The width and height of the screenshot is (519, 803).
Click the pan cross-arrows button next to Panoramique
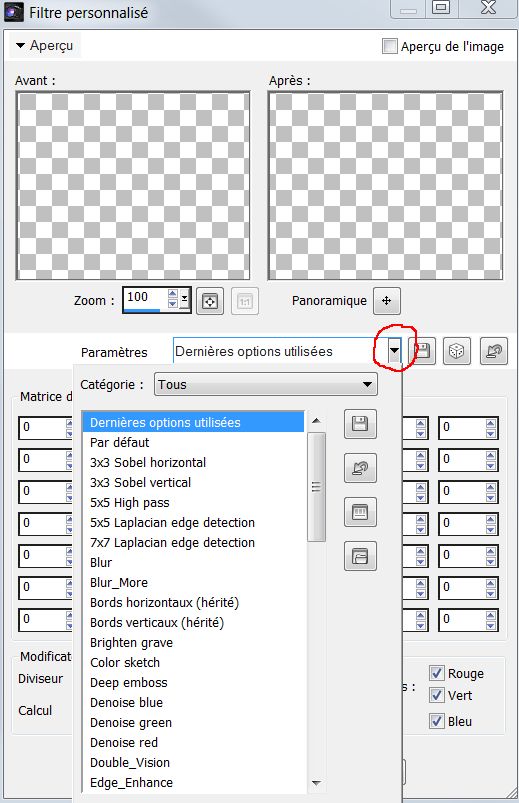[x=386, y=301]
